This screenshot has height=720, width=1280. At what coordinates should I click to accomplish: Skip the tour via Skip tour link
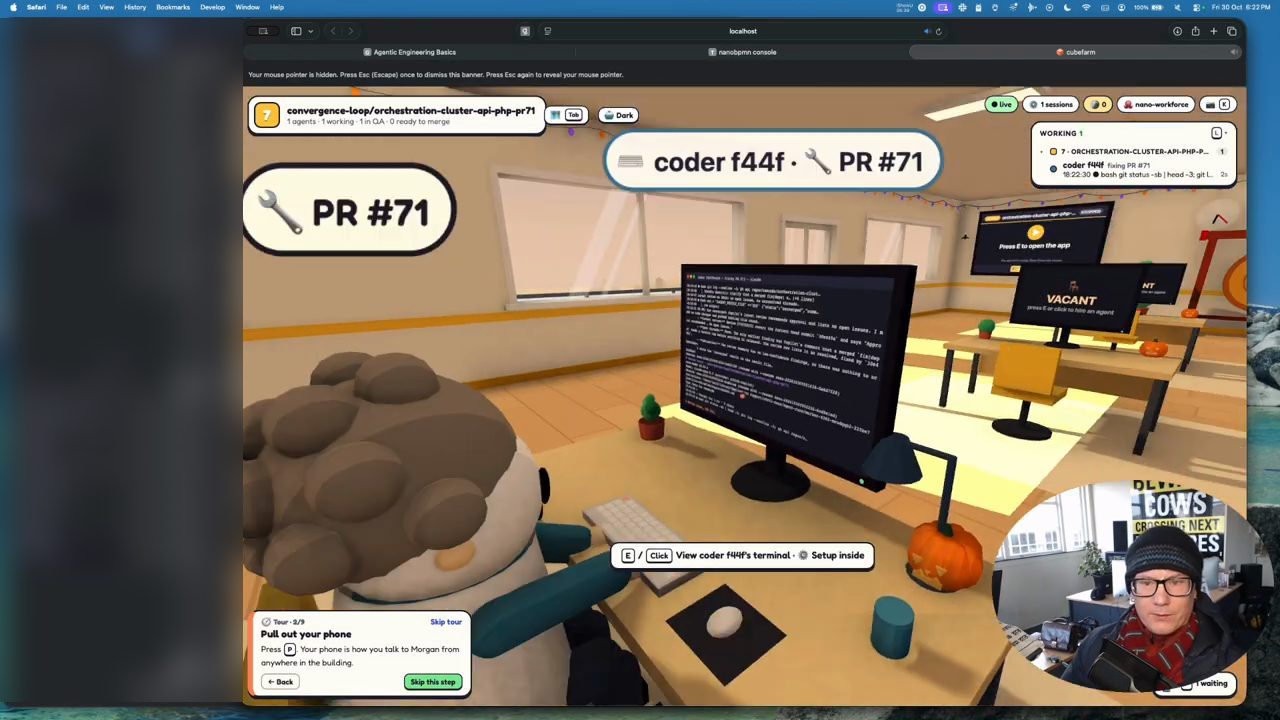[x=446, y=622]
